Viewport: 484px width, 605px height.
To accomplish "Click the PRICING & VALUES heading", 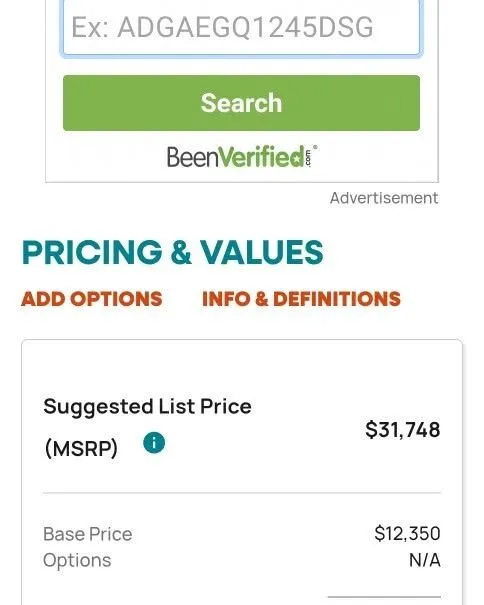I will pos(173,252).
